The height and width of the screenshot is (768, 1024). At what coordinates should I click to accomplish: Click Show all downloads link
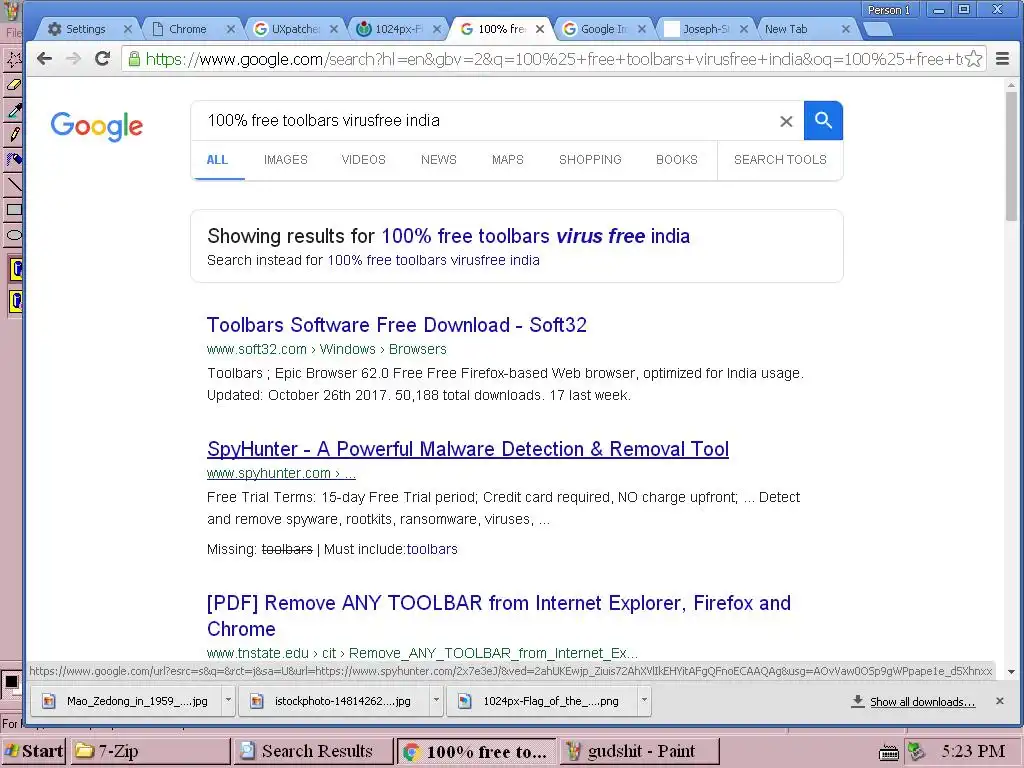click(922, 701)
